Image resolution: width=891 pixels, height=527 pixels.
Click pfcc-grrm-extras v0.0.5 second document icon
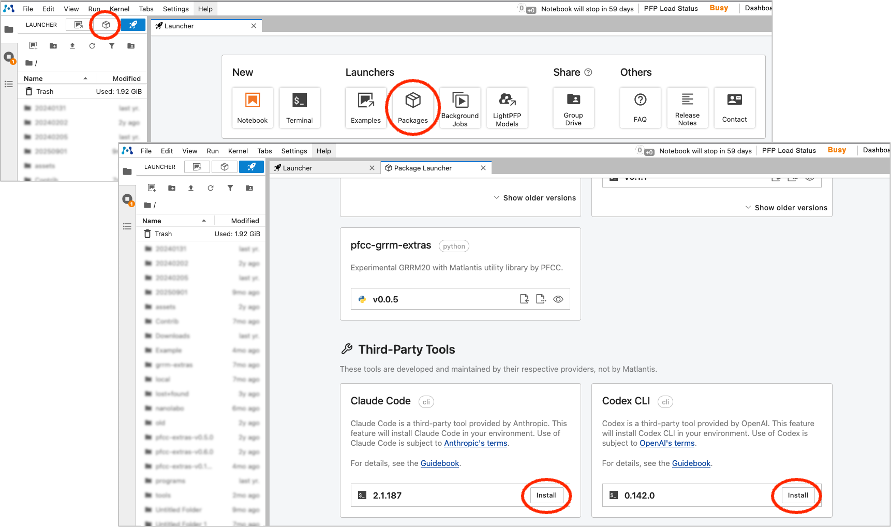pyautogui.click(x=540, y=299)
